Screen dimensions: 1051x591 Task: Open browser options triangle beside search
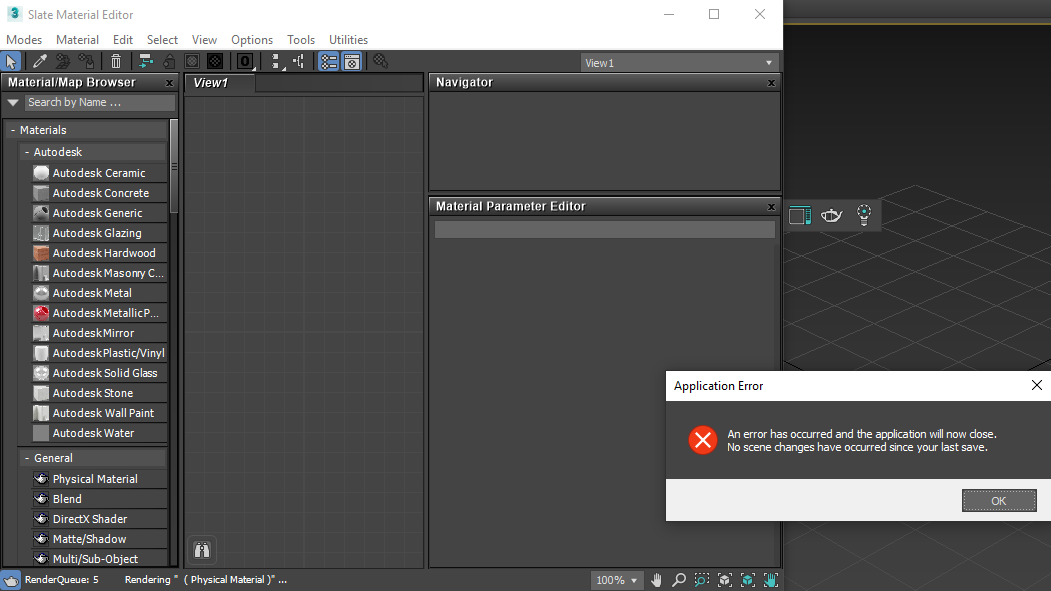[13, 103]
